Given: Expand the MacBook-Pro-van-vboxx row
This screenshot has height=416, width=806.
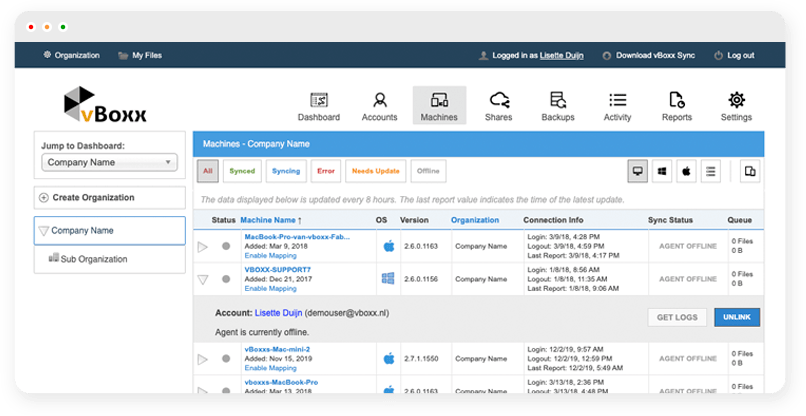Looking at the screenshot, I should 203,246.
